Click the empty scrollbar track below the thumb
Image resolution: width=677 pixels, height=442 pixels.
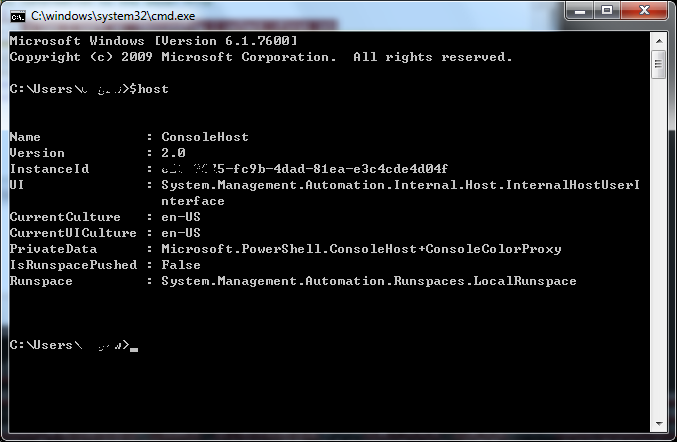tap(659, 250)
